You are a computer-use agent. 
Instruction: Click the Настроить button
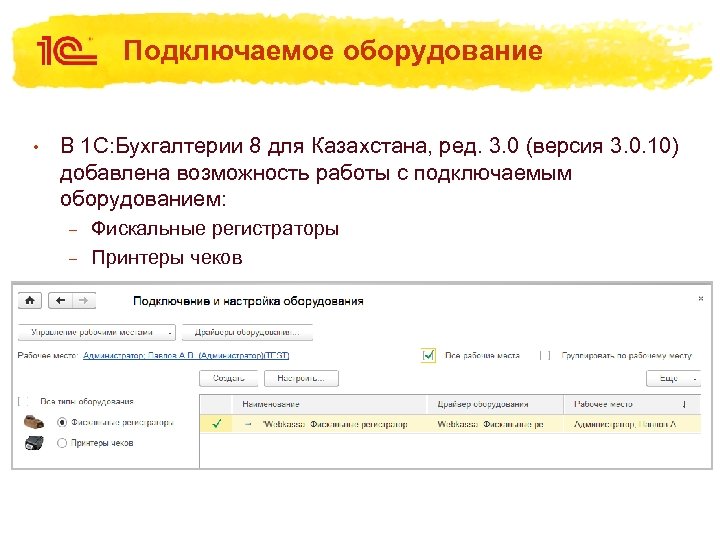[x=301, y=378]
